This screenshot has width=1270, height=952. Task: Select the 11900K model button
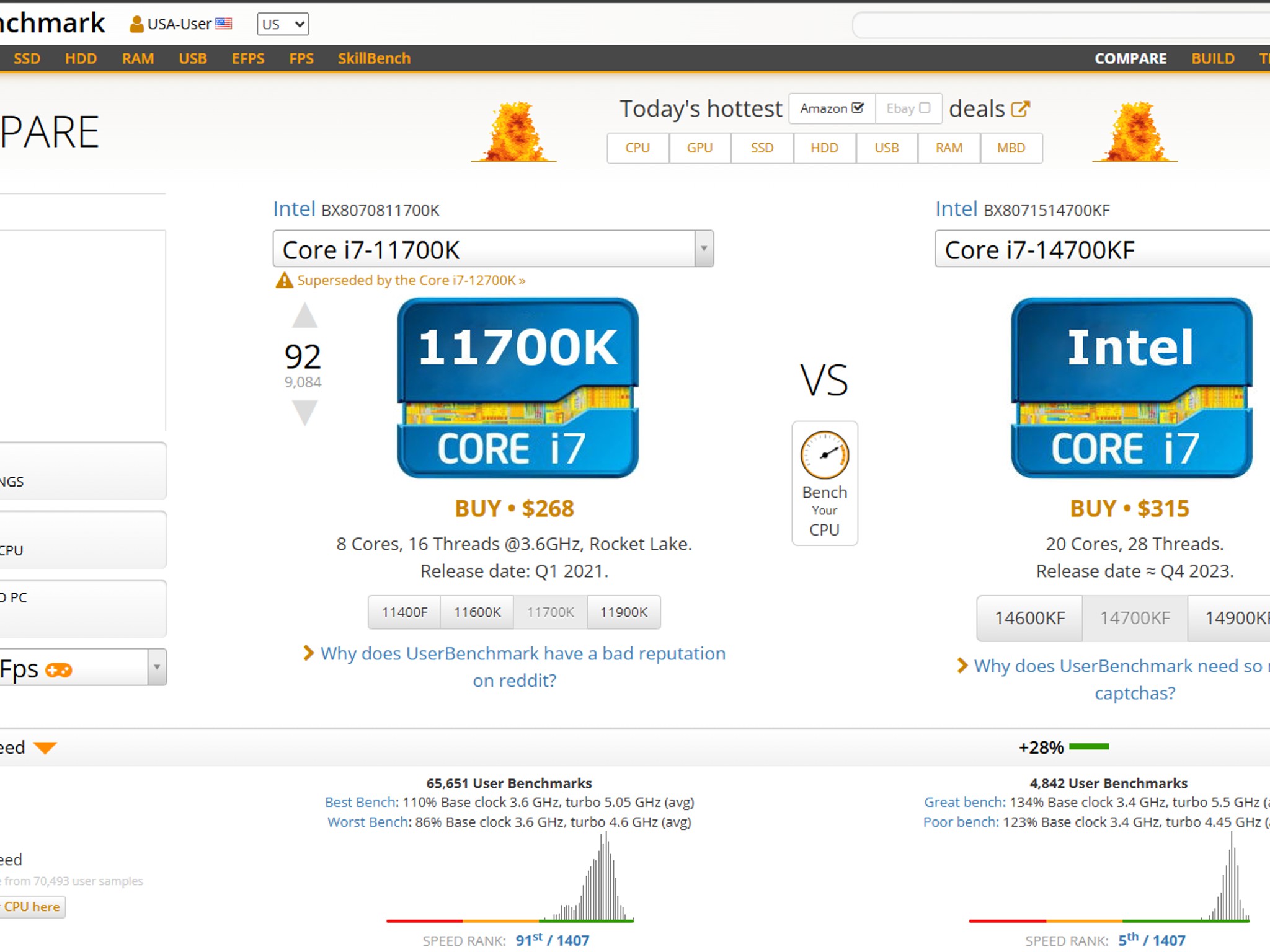[x=623, y=612]
